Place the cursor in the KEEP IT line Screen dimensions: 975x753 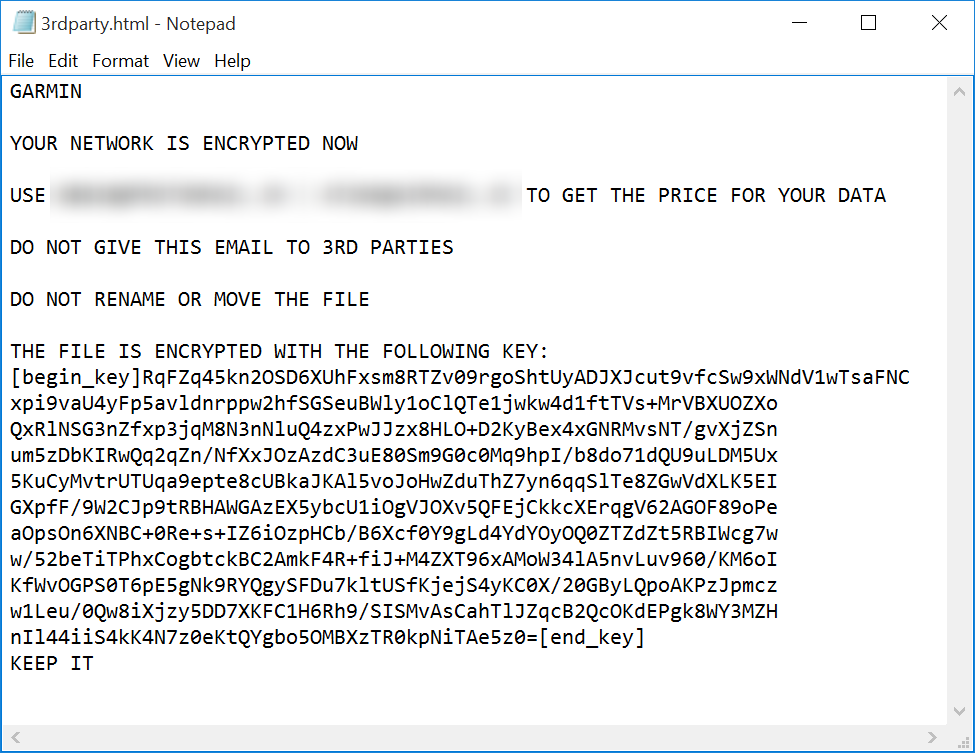point(52,663)
